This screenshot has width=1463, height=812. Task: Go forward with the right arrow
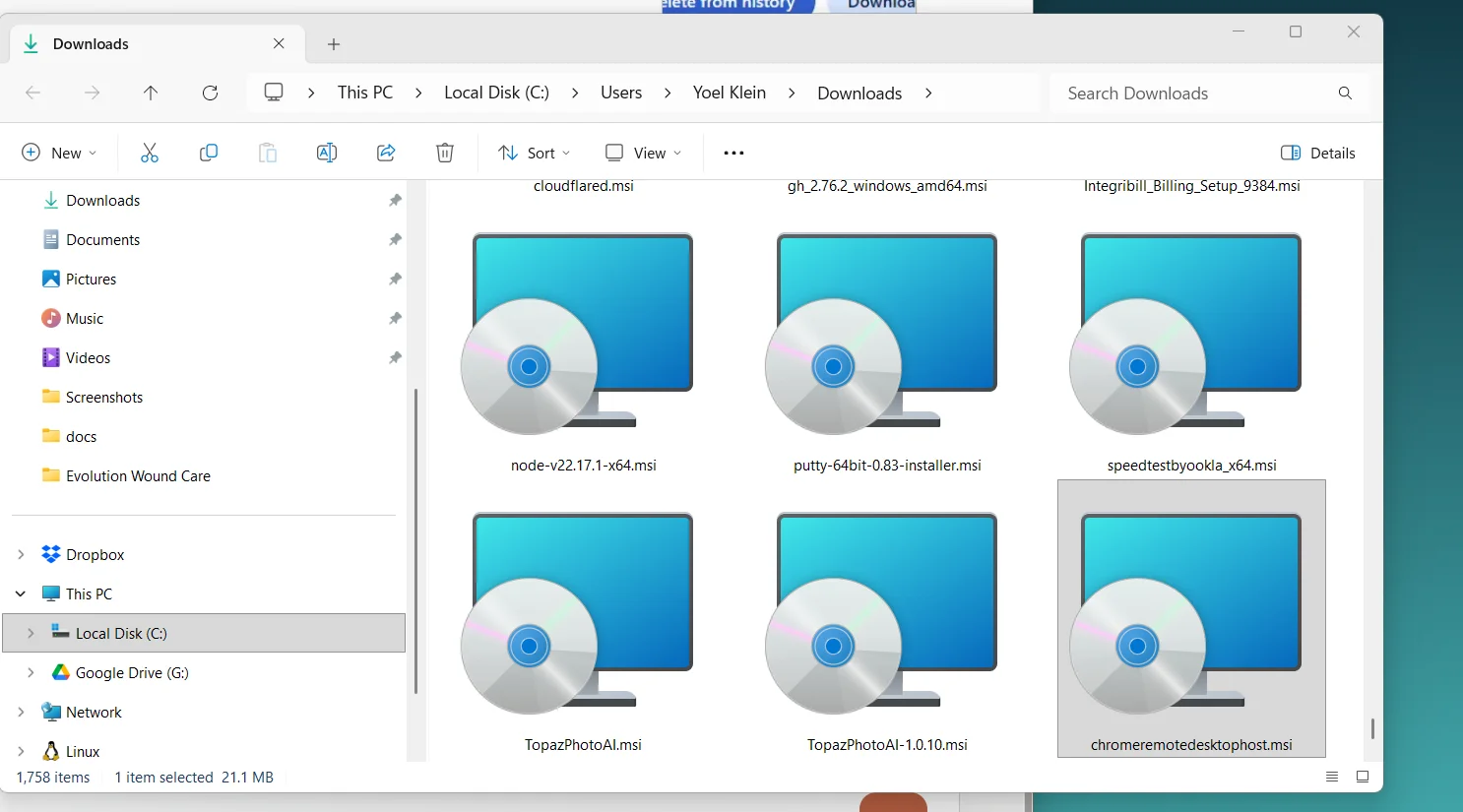point(92,93)
